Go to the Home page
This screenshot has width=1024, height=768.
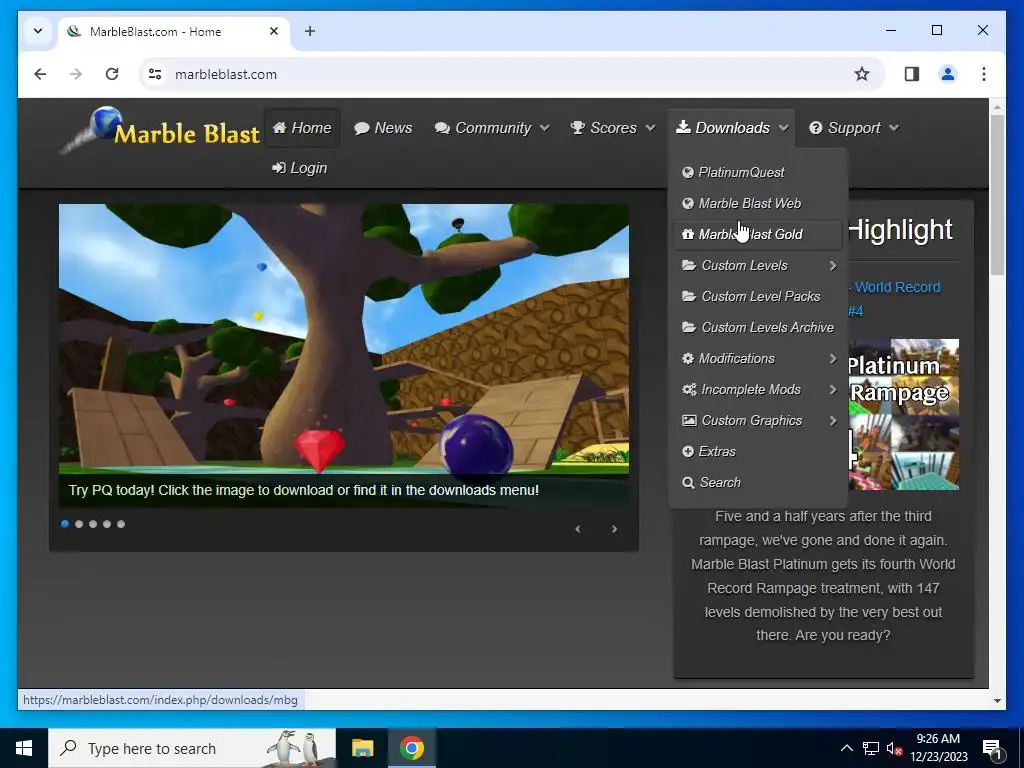302,128
